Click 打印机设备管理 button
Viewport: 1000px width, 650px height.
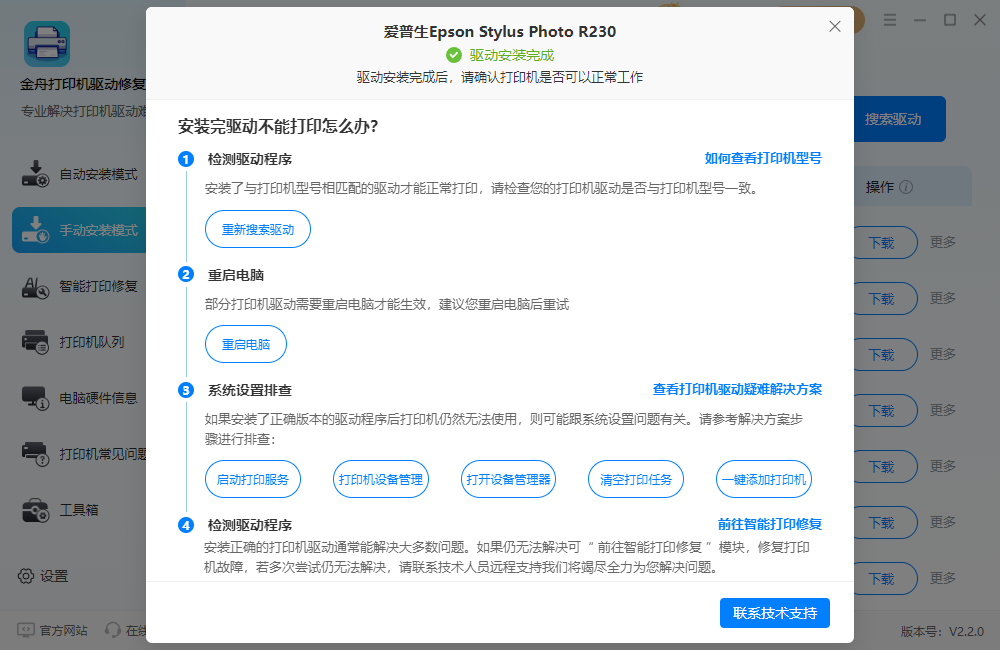[x=380, y=479]
